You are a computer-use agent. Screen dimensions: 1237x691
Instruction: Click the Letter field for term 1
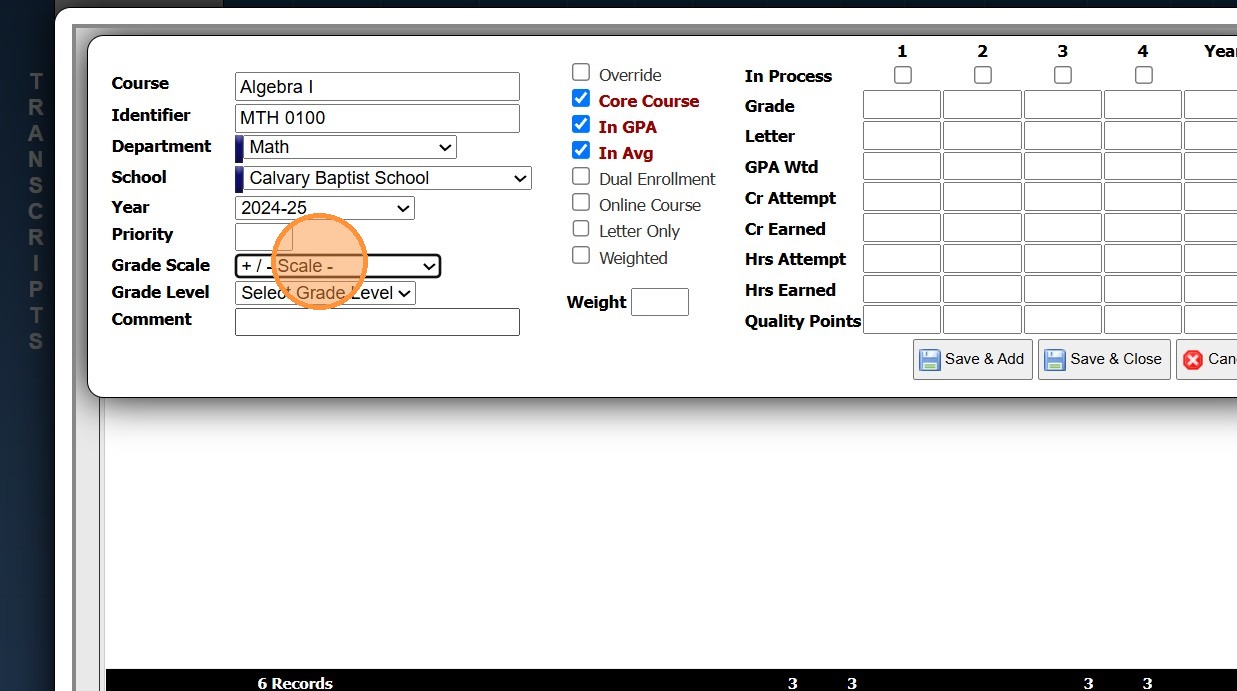[902, 135]
